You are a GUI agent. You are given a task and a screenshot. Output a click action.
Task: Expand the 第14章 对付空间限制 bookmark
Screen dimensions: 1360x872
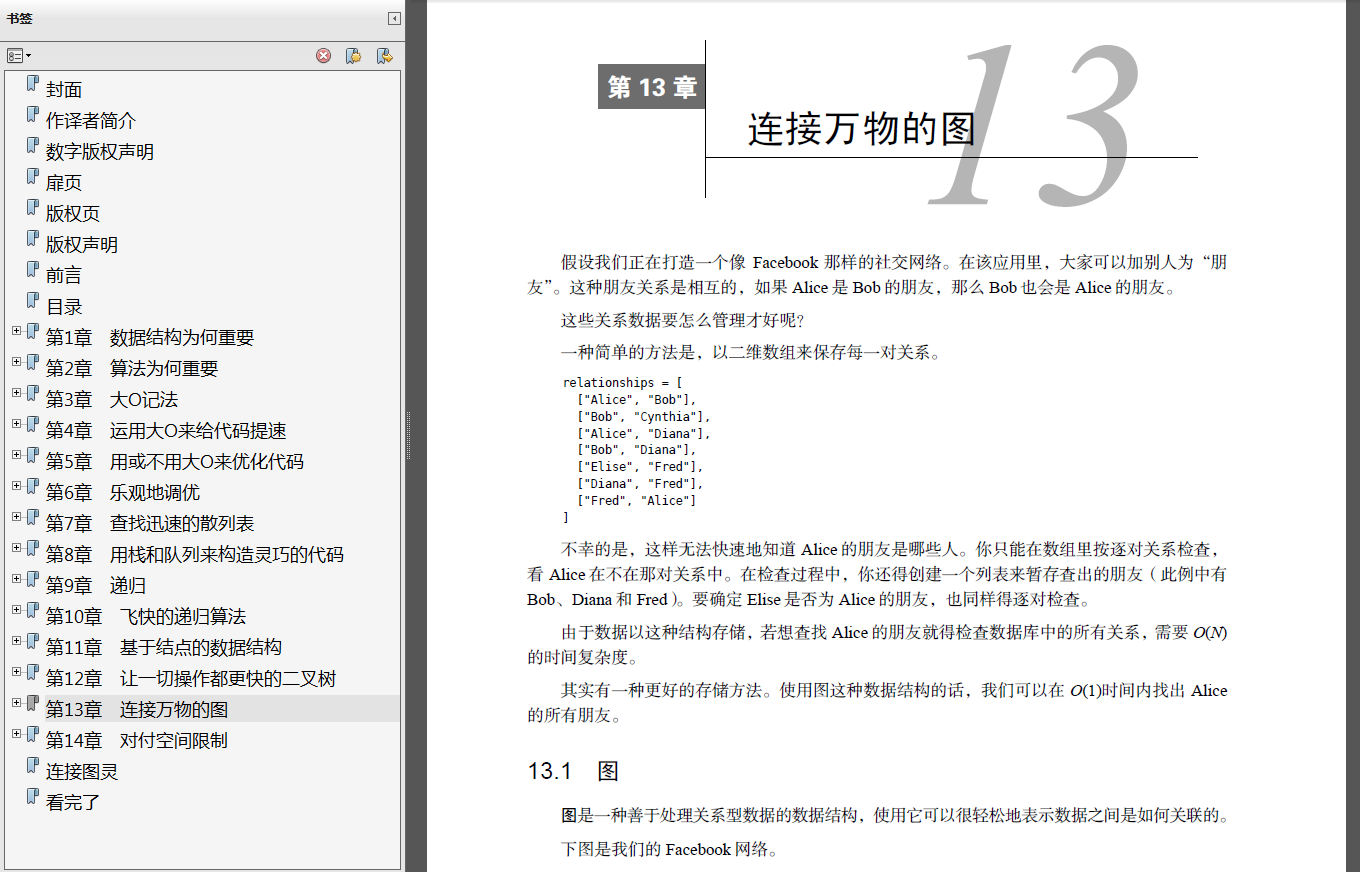point(16,734)
